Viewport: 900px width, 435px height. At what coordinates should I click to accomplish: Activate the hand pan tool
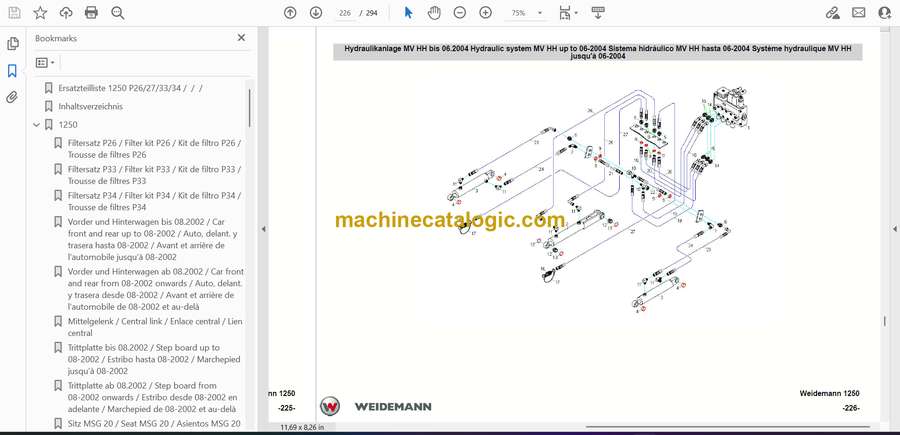coord(434,13)
